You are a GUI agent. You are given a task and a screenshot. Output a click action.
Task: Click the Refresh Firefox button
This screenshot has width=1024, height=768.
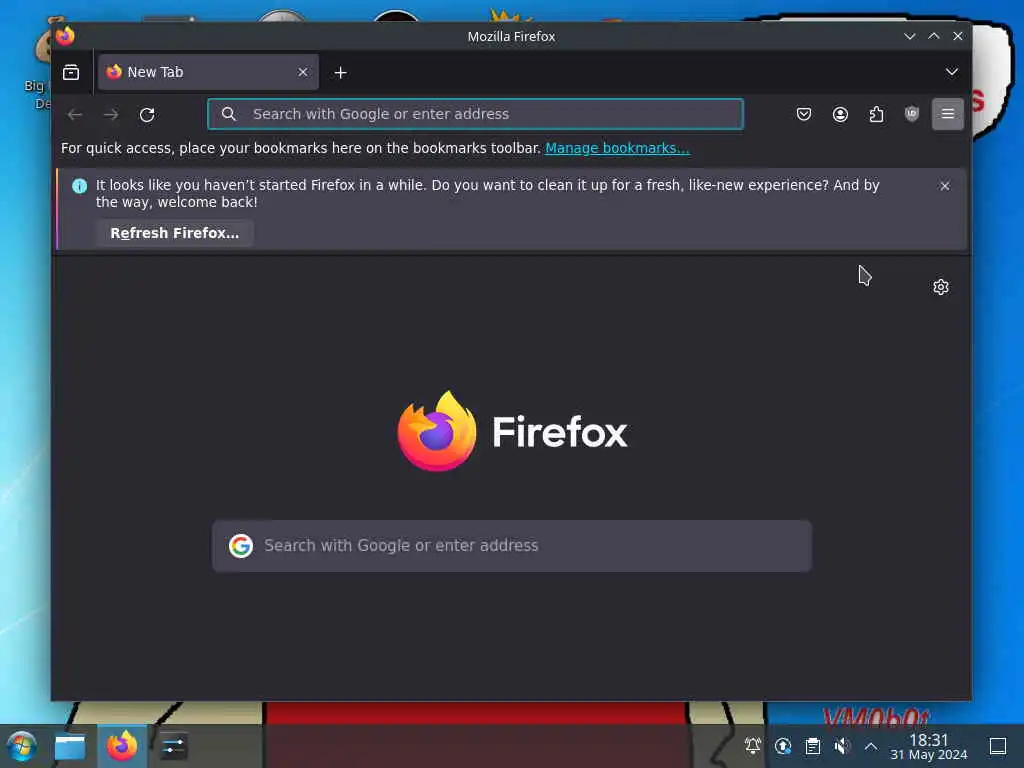[x=175, y=233]
